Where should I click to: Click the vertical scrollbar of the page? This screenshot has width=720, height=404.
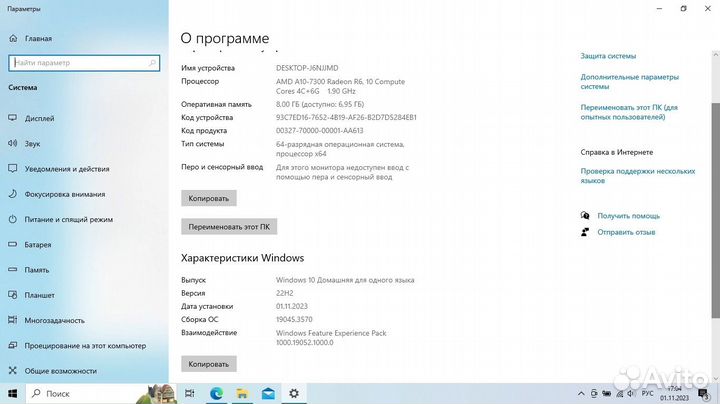click(715, 209)
